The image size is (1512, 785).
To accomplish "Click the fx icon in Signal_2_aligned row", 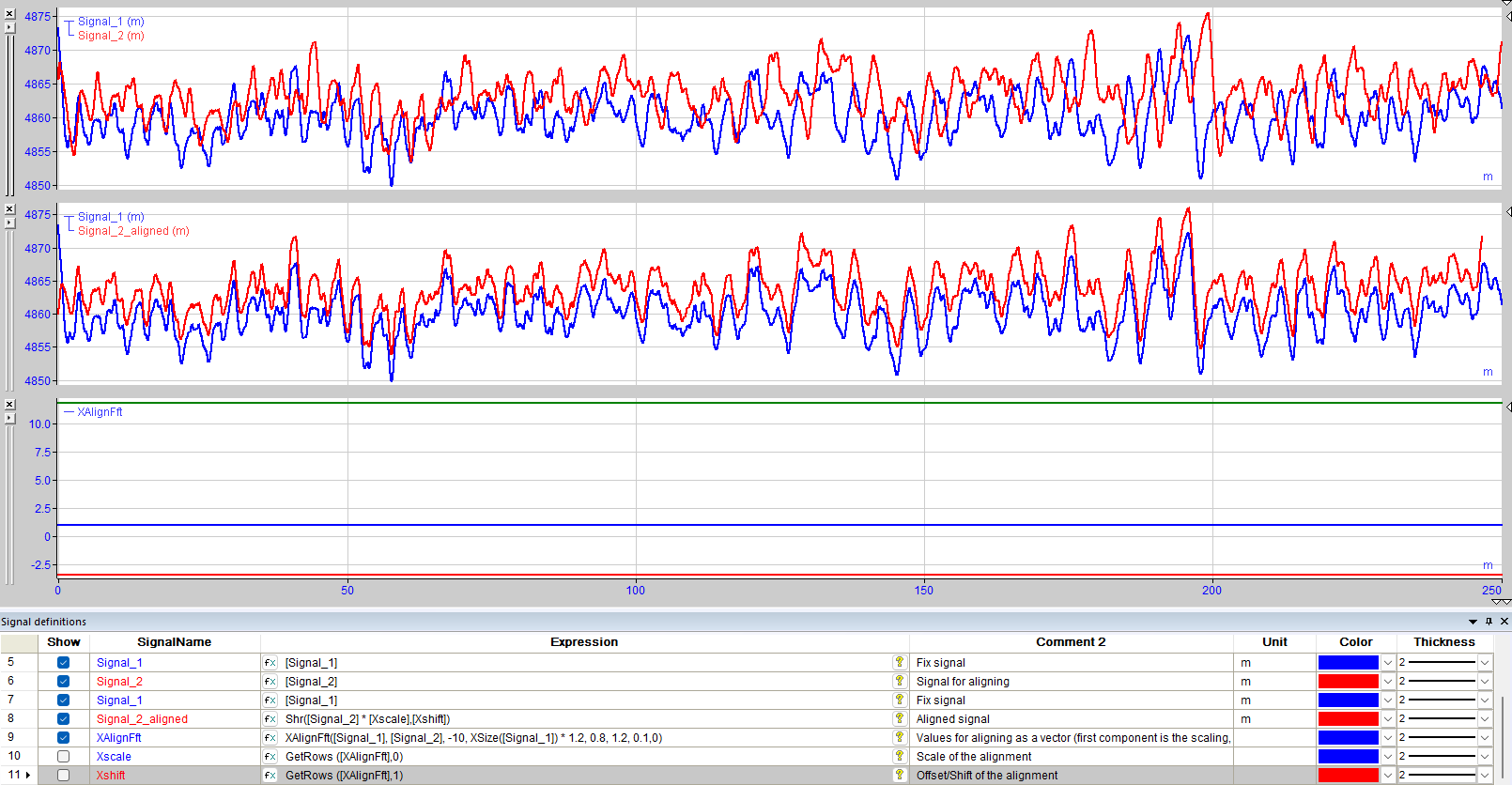I will coord(270,719).
